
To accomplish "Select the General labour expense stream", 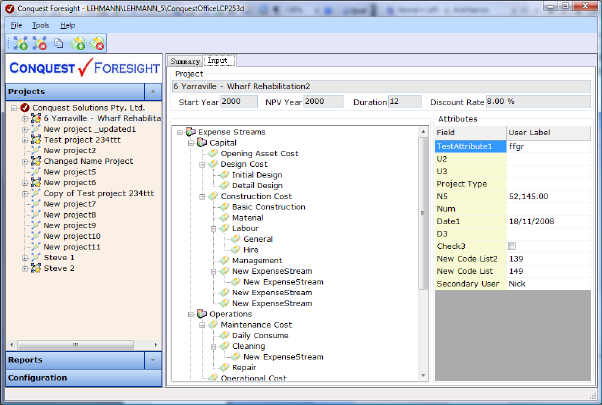I will point(258,239).
